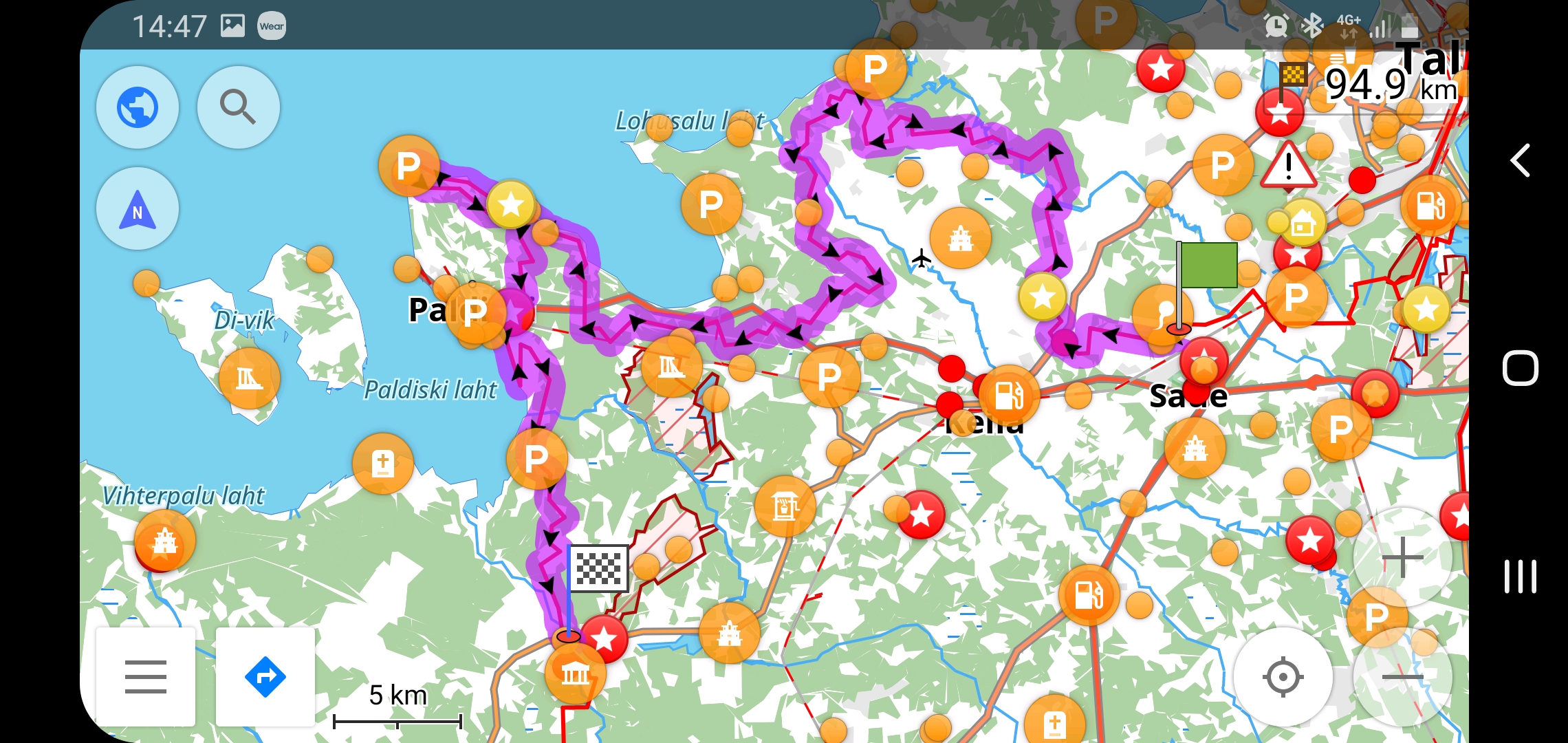Open the blue navigation directions button
This screenshot has height=743, width=1568.
coord(265,676)
